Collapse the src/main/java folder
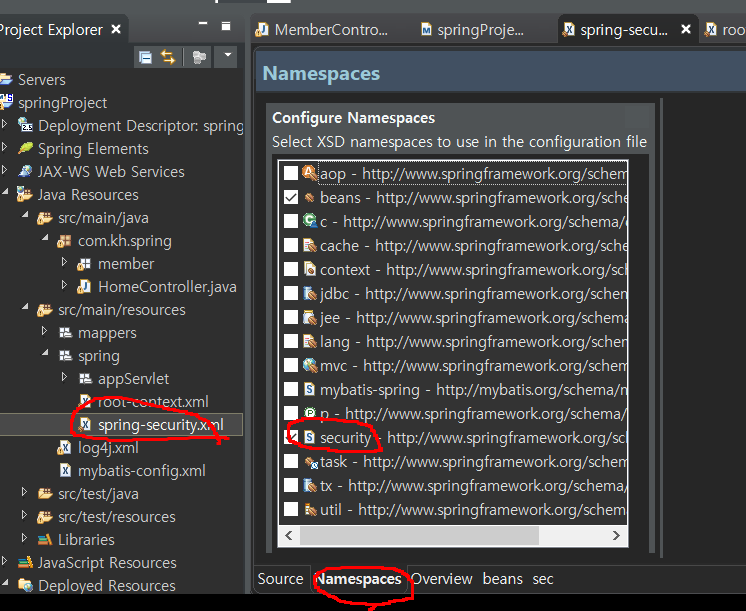This screenshot has width=746, height=611. pos(25,215)
